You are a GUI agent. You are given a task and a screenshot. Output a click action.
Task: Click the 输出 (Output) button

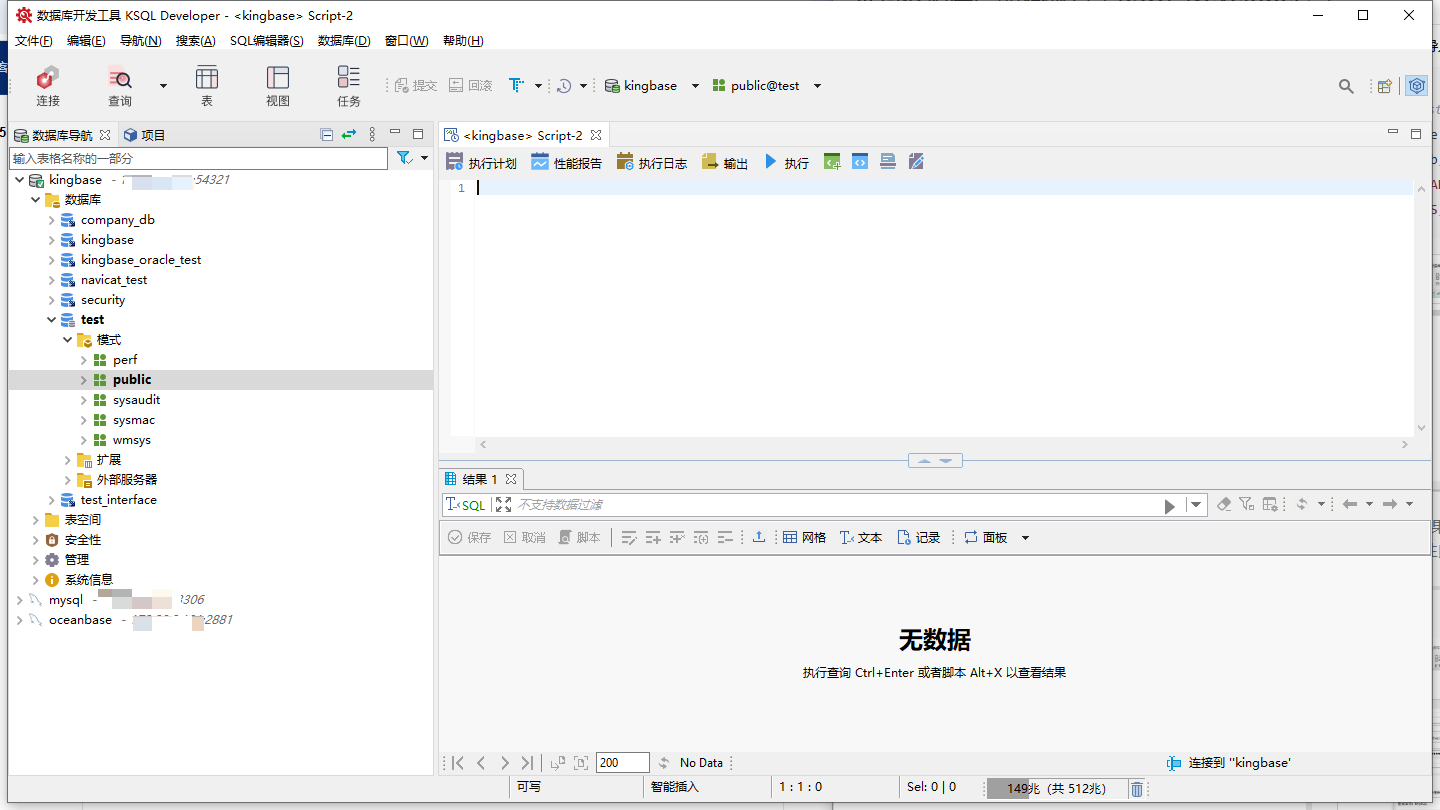(725, 163)
